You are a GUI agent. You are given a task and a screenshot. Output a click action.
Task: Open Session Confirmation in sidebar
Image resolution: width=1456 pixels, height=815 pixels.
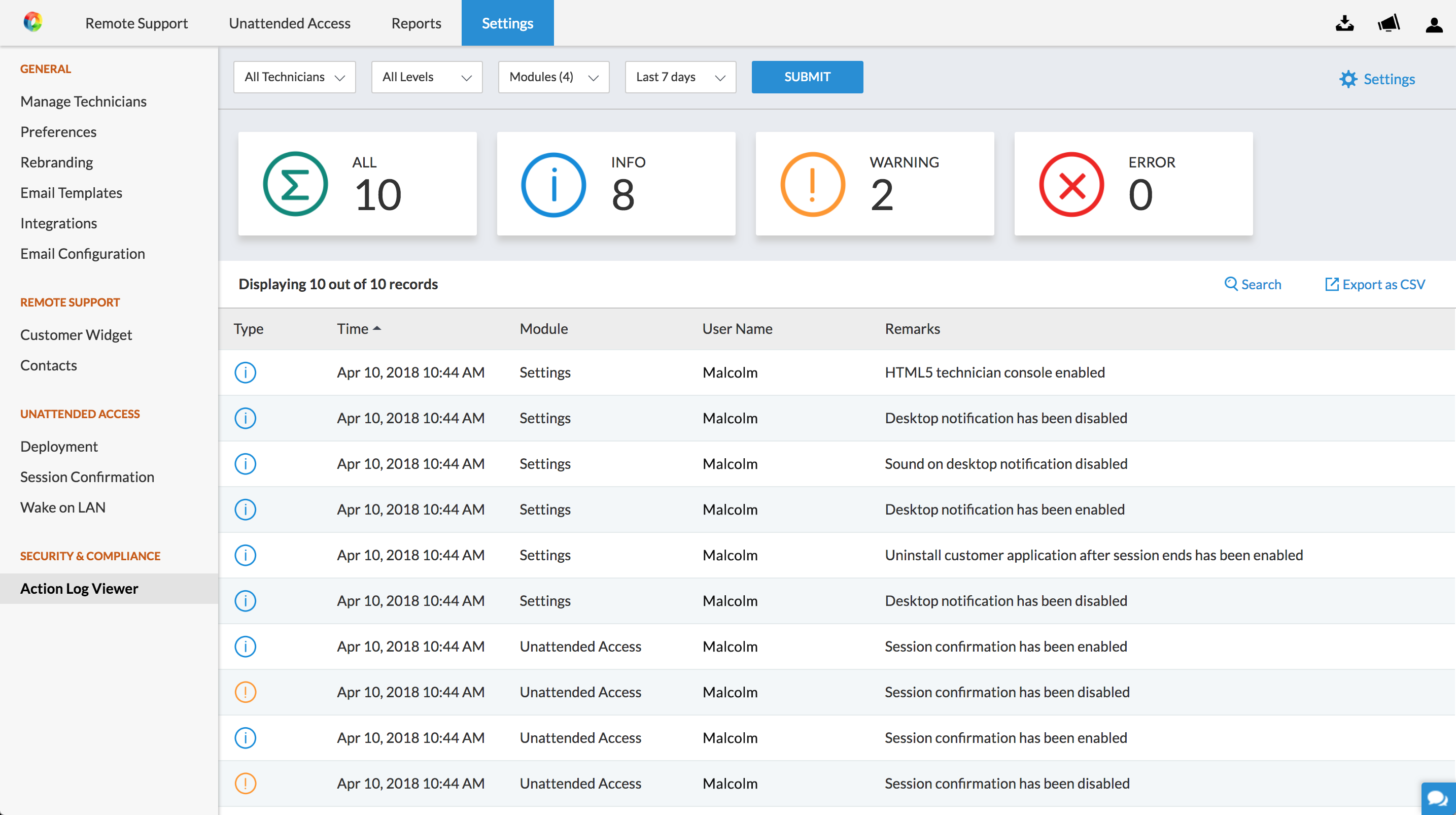[87, 477]
